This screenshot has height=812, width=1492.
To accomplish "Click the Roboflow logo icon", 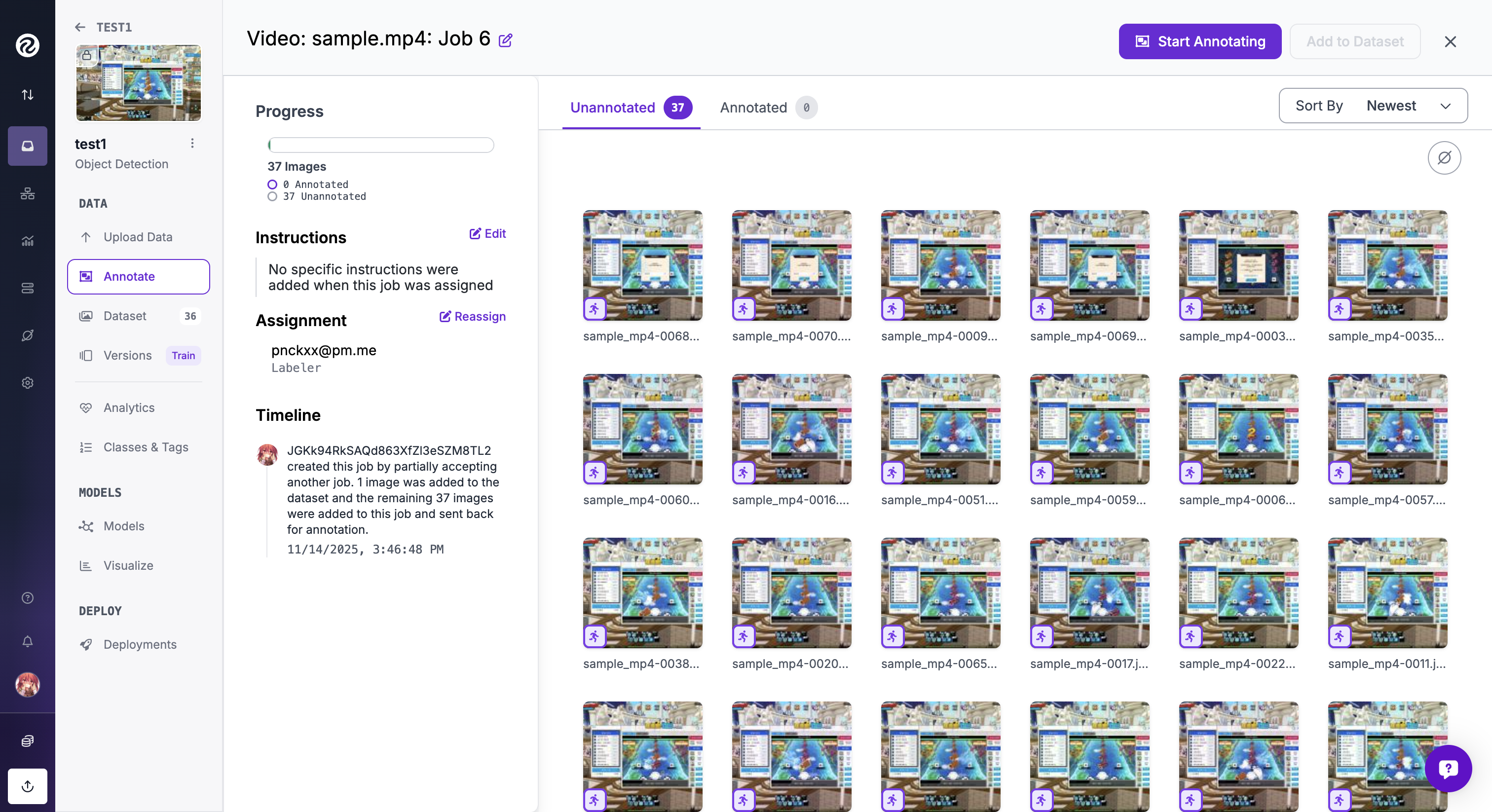I will point(27,45).
